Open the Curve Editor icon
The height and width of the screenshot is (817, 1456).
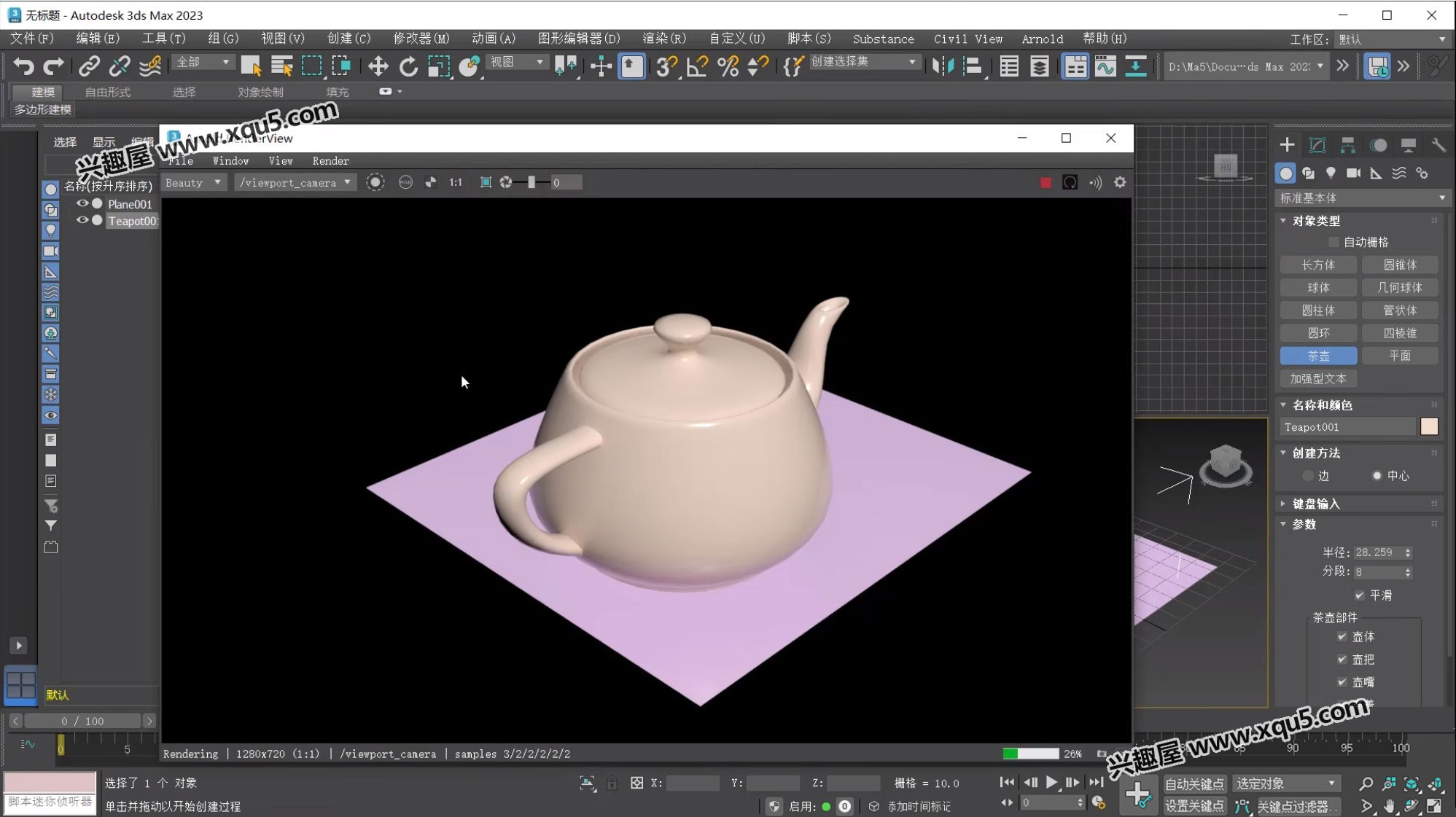[x=1105, y=66]
